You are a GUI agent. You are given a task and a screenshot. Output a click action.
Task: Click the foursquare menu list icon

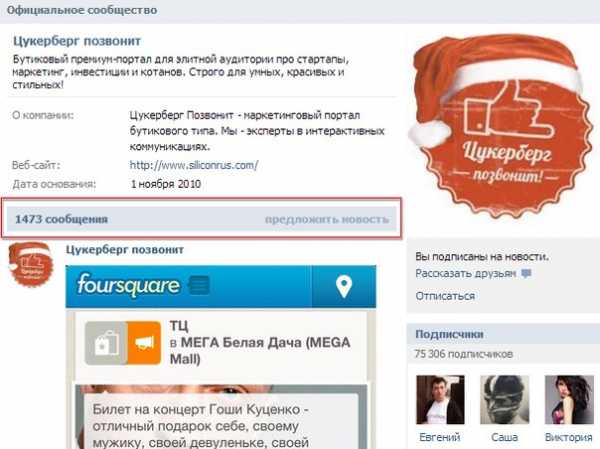point(200,286)
